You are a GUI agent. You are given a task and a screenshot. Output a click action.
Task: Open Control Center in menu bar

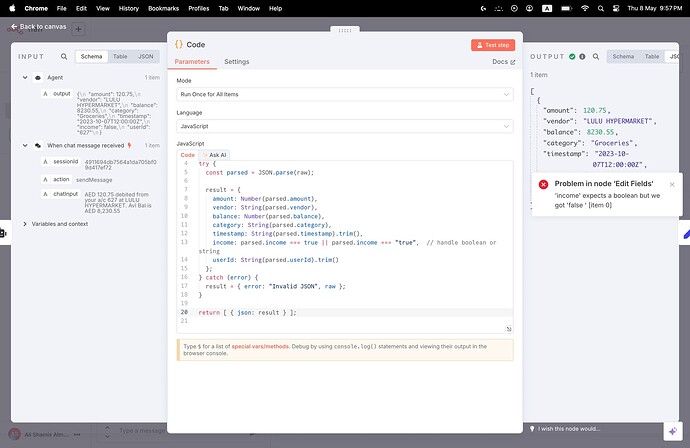click(x=616, y=8)
